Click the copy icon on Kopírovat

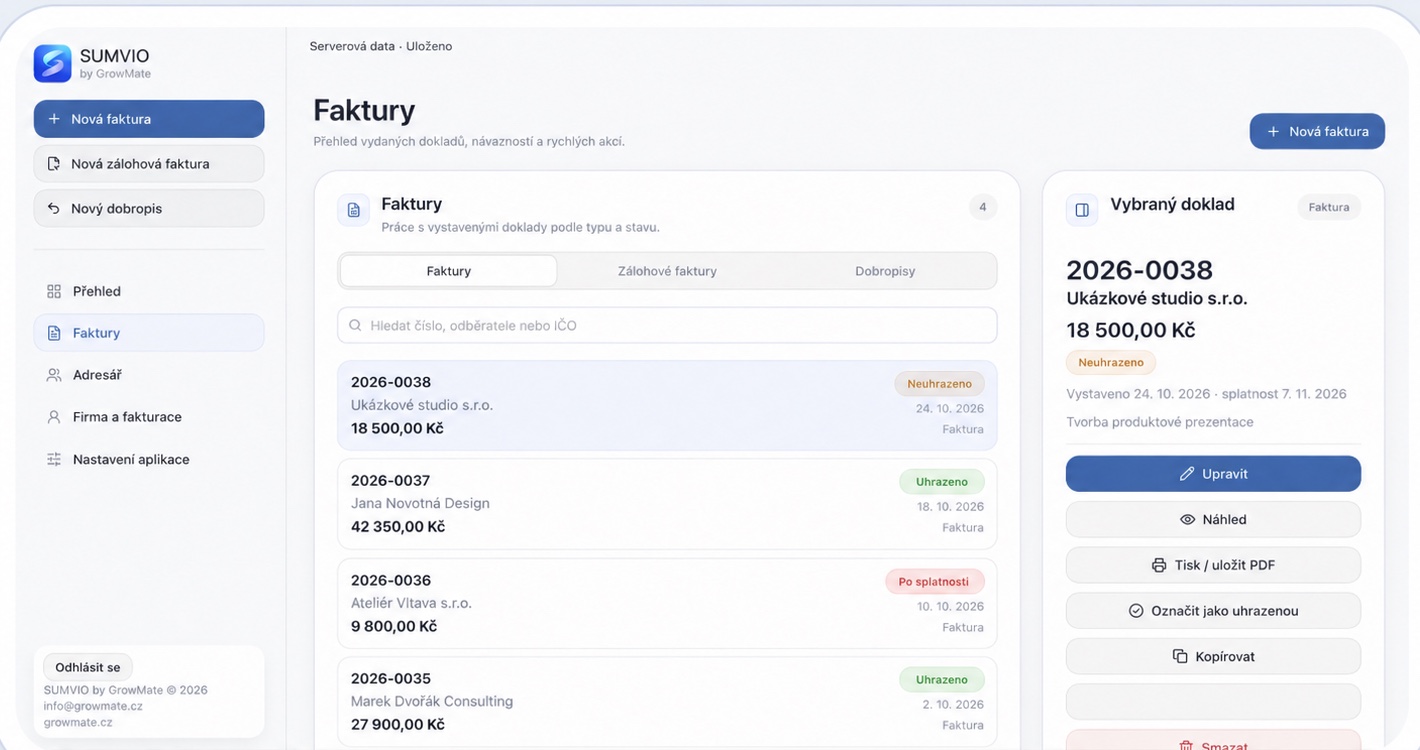point(1180,657)
